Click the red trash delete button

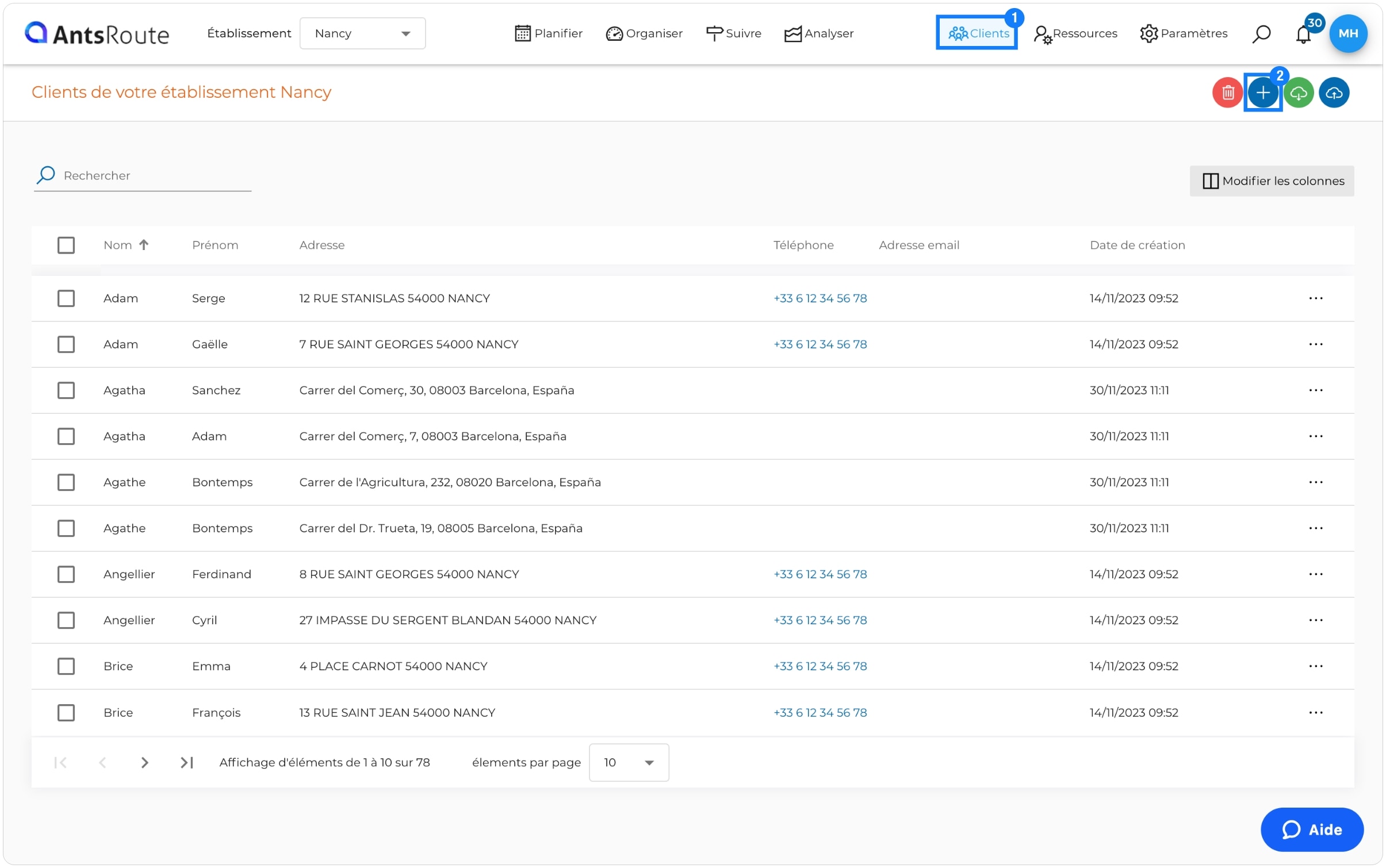pyautogui.click(x=1227, y=93)
